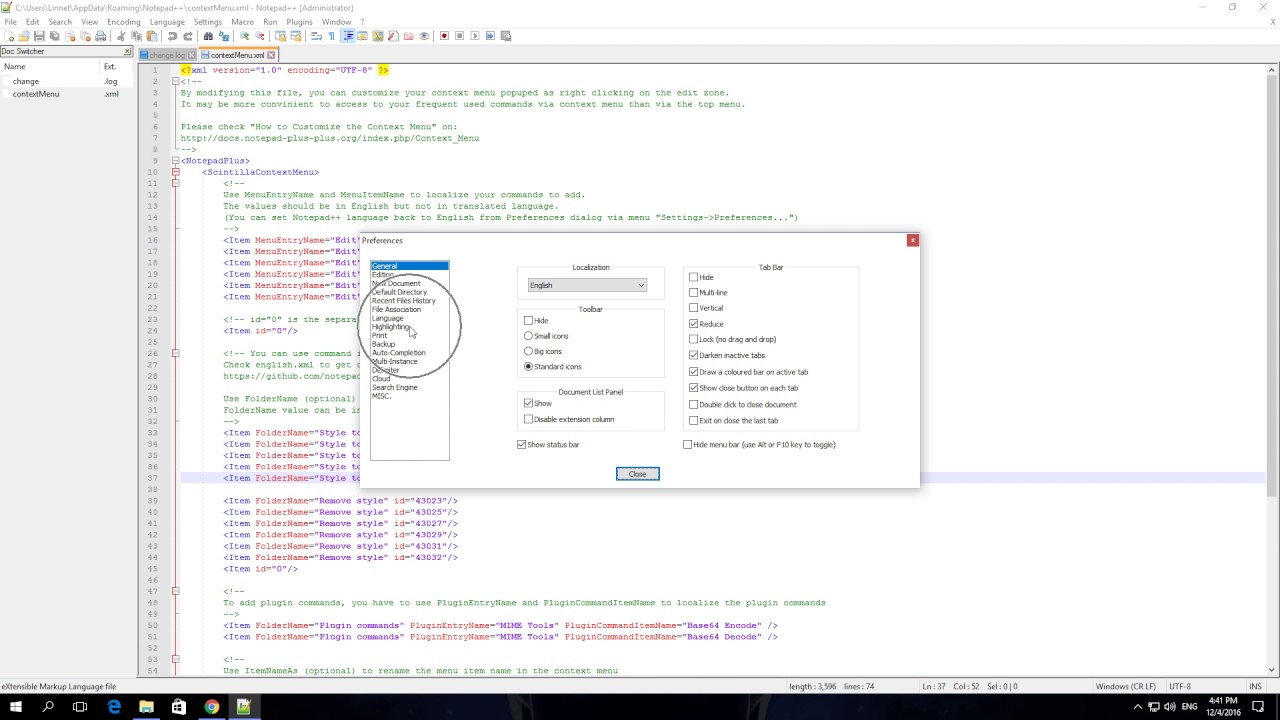
Task: Click the Paste clipboard toolbar icon
Action: pyautogui.click(x=152, y=36)
